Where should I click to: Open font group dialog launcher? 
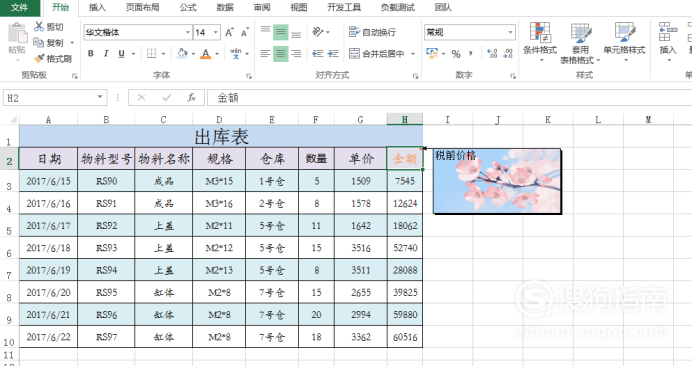pos(249,76)
